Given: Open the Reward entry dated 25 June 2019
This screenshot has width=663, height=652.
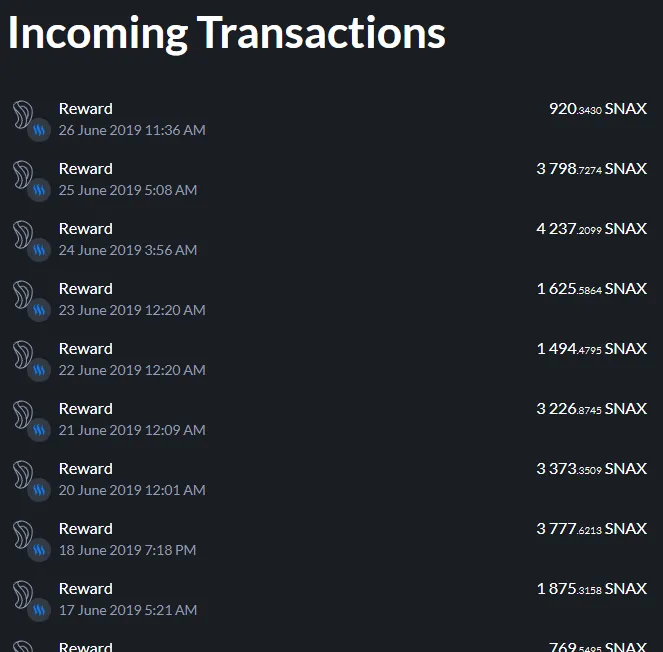Looking at the screenshot, I should [86, 169].
